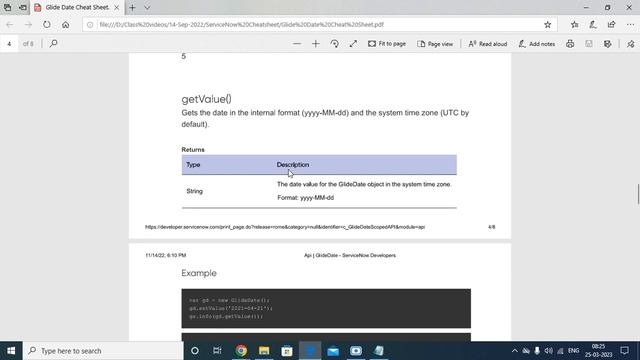Open volume control in system tray
640x360 pixels.
click(549, 351)
